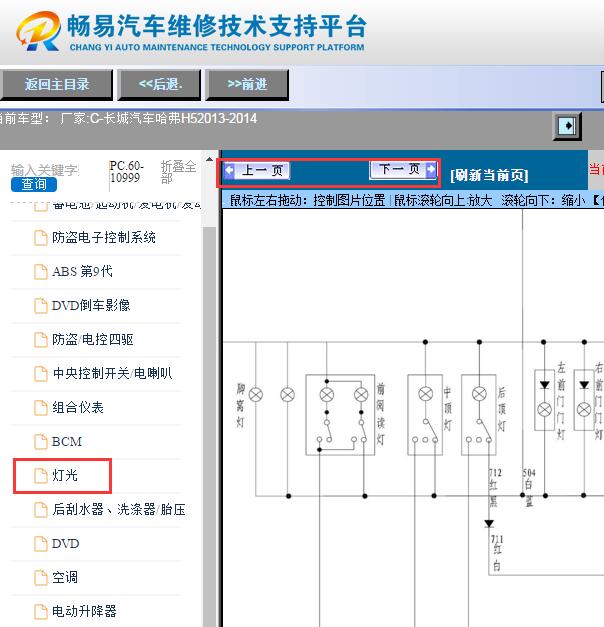Click the 查询 search button
The image size is (604, 627).
(34, 184)
